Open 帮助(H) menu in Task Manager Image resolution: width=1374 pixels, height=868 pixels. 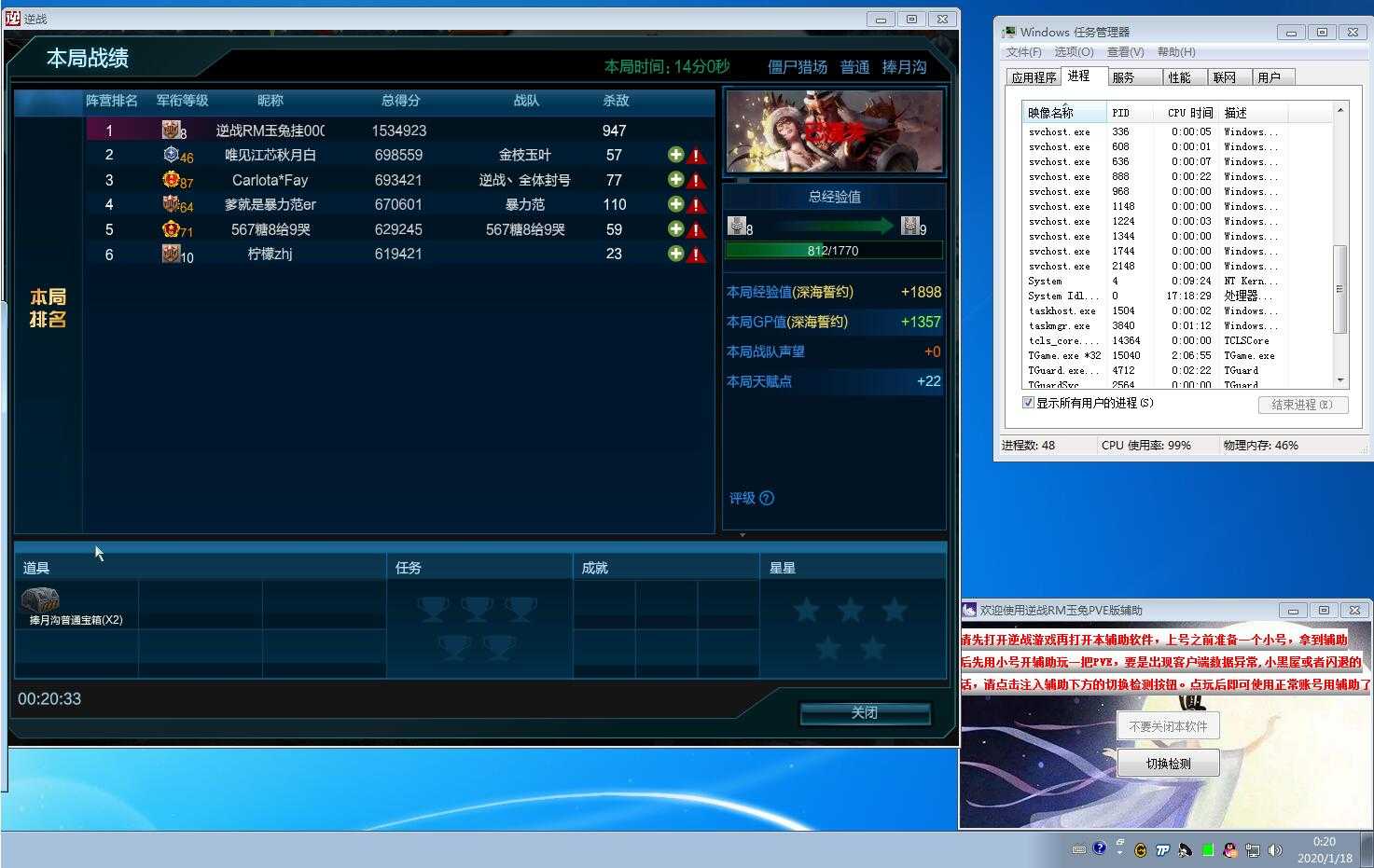point(1176,52)
